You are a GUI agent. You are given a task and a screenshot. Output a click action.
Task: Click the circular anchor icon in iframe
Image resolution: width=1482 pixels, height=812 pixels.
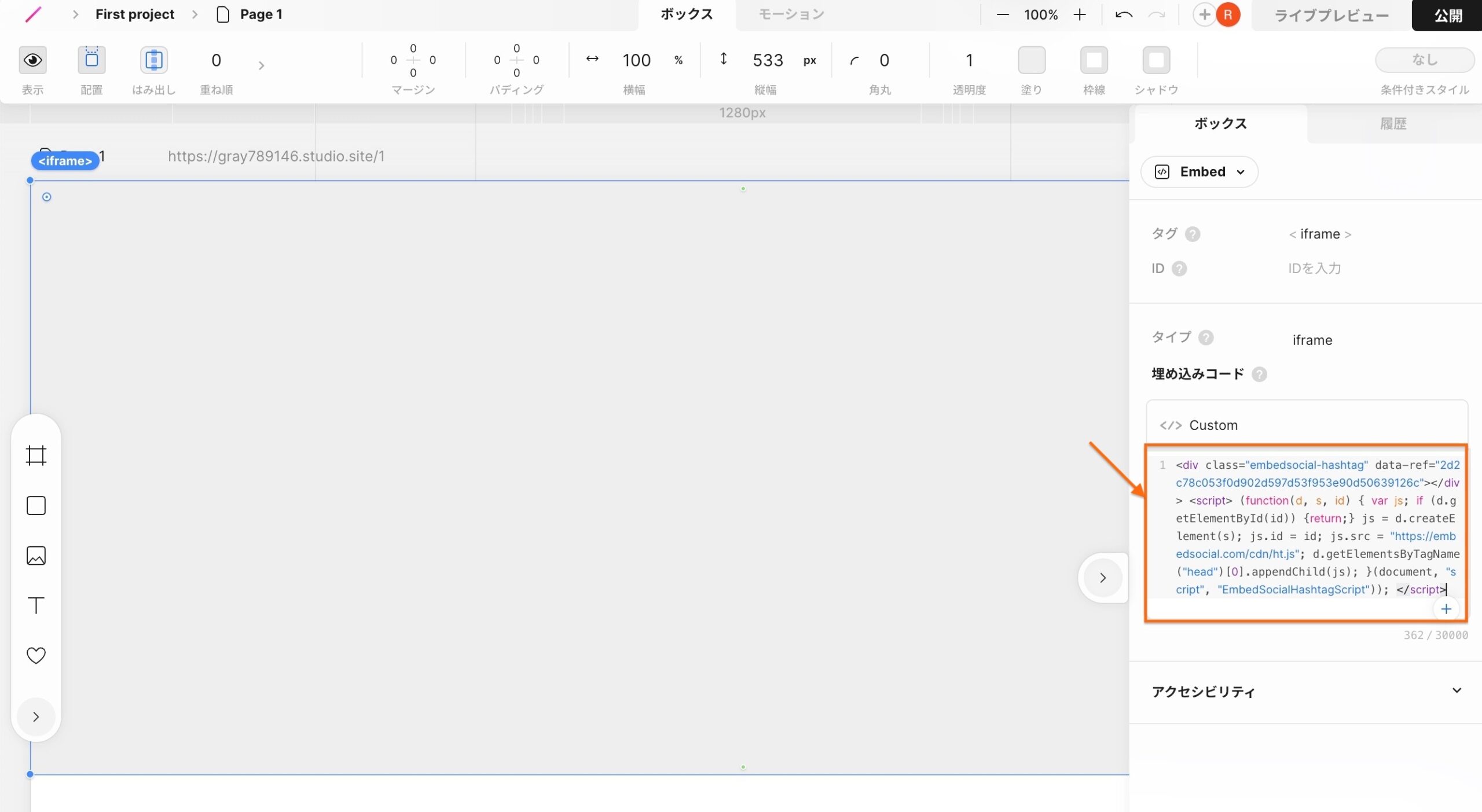coord(47,197)
